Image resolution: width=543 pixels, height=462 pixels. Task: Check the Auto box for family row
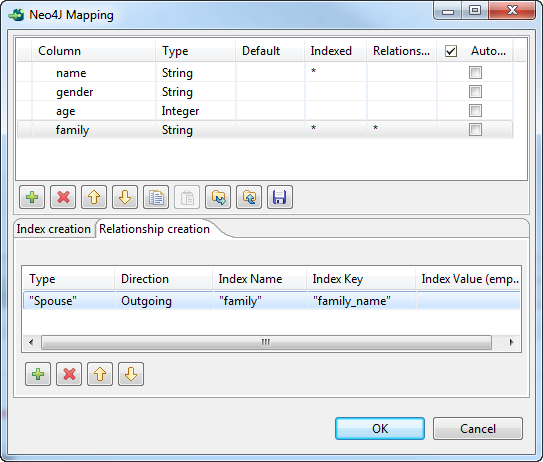coord(475,130)
